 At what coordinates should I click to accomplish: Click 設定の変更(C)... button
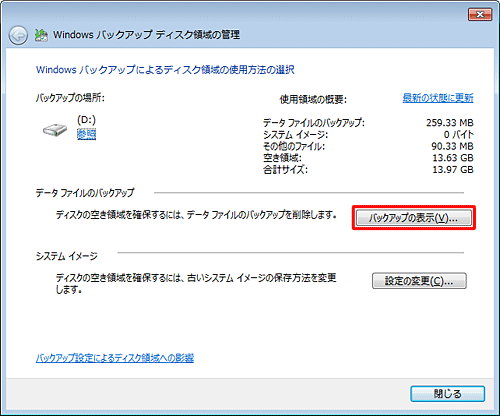coord(419,281)
